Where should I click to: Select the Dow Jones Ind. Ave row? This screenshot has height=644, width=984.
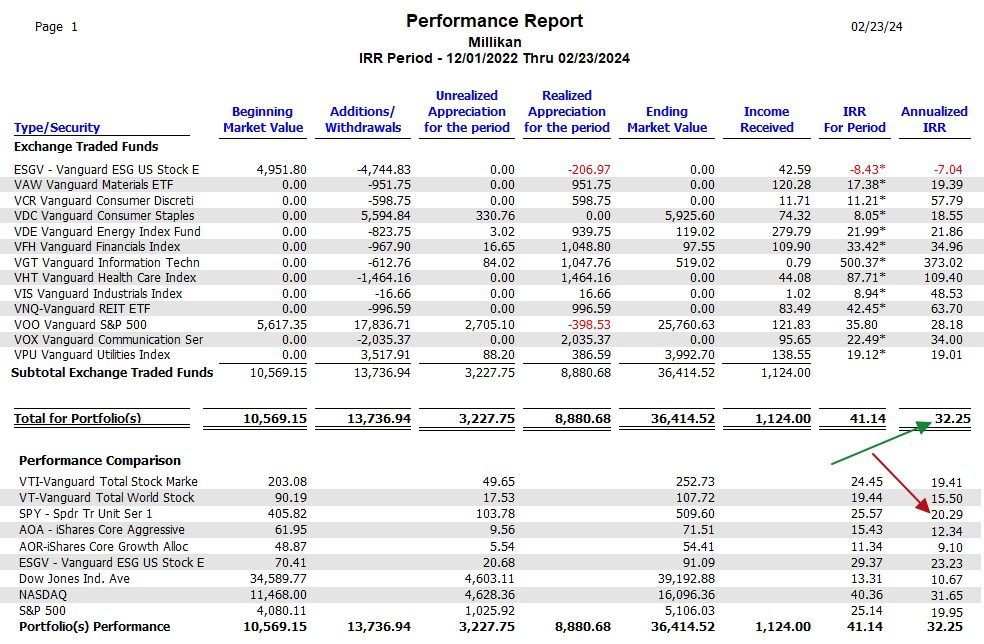click(x=492, y=578)
